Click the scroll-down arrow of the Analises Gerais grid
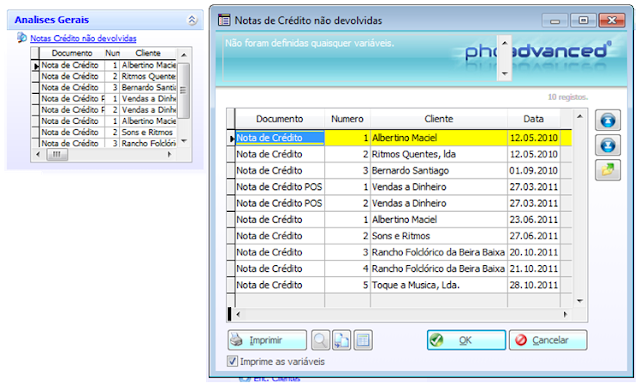 [x=184, y=140]
